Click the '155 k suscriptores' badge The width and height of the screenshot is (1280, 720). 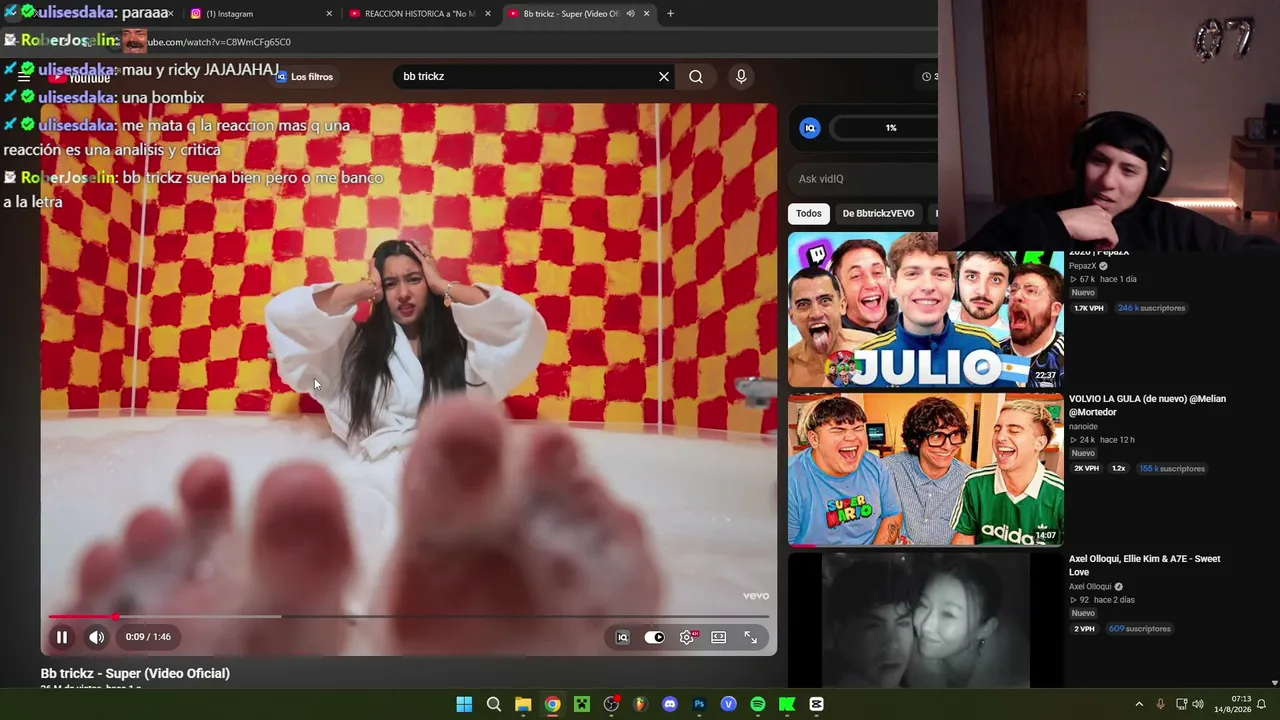1172,468
